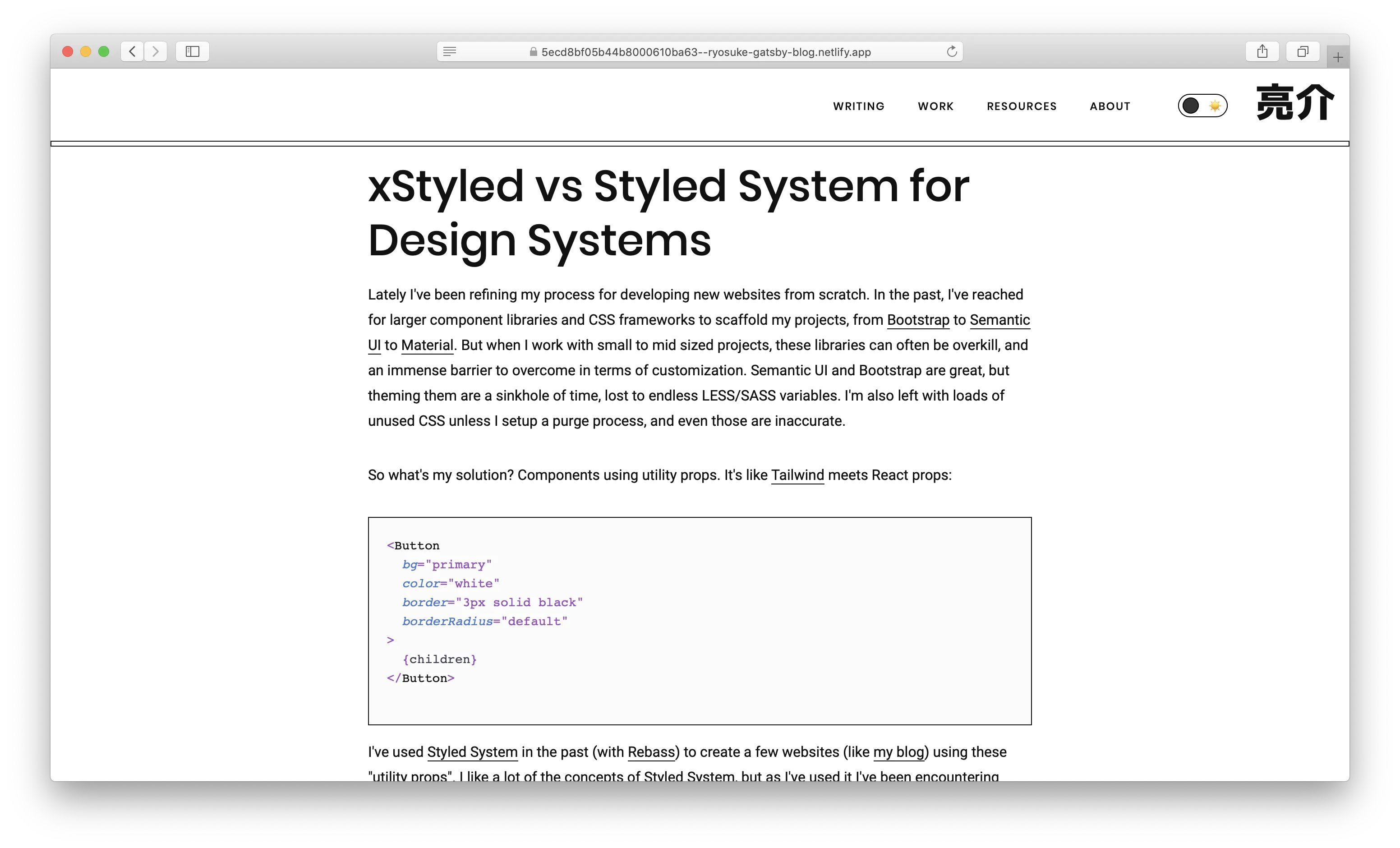This screenshot has height=848, width=1400.
Task: Click the padlock icon in the address bar
Action: 533,51
